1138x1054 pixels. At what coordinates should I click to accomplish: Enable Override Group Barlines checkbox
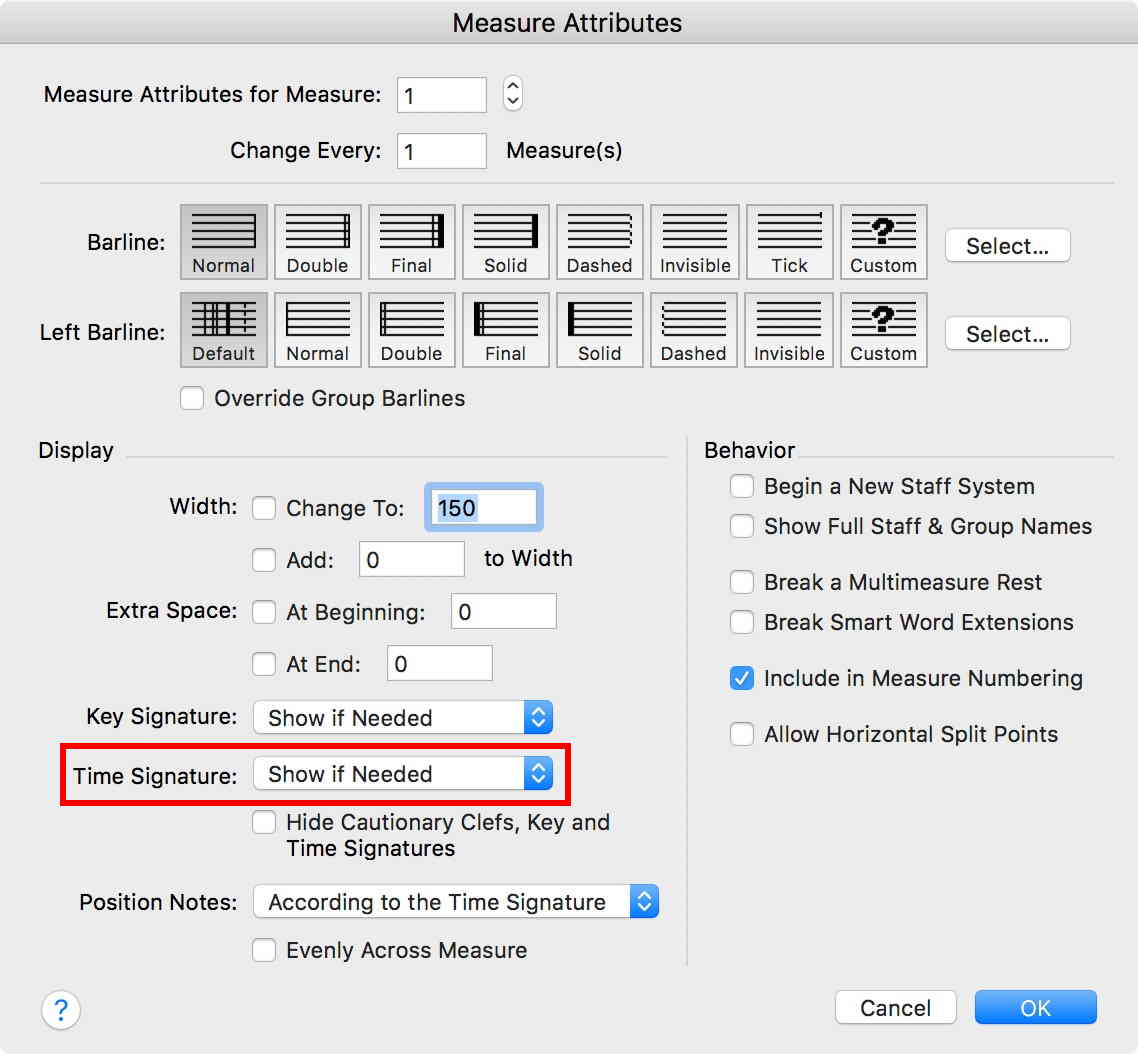192,398
